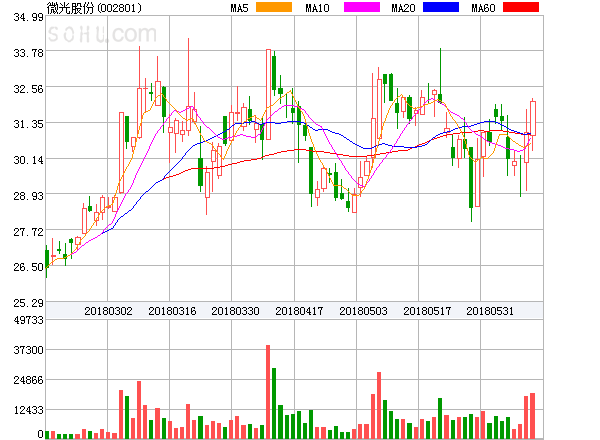Viewport: 600px width, 440px height.
Task: Click the 31.35 price axis label
Action: pos(28,124)
